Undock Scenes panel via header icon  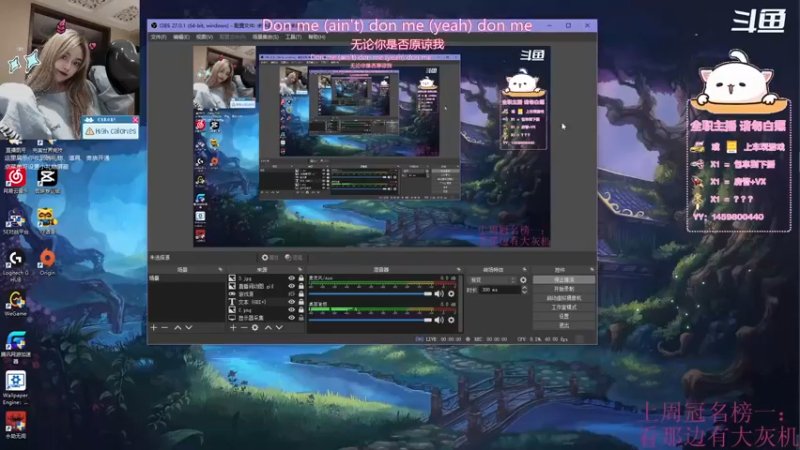click(220, 269)
